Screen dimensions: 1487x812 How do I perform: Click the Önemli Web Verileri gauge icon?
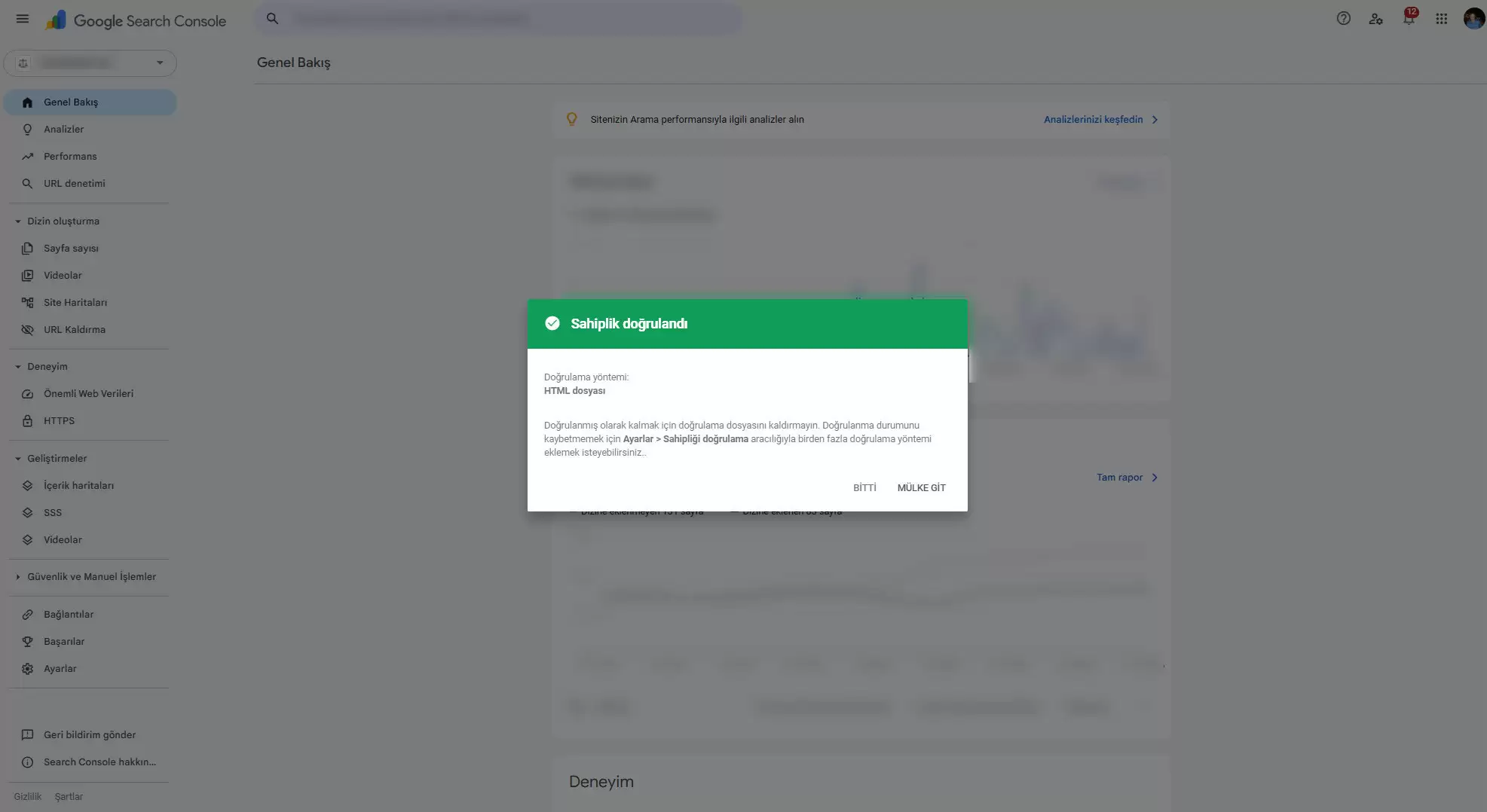point(27,394)
